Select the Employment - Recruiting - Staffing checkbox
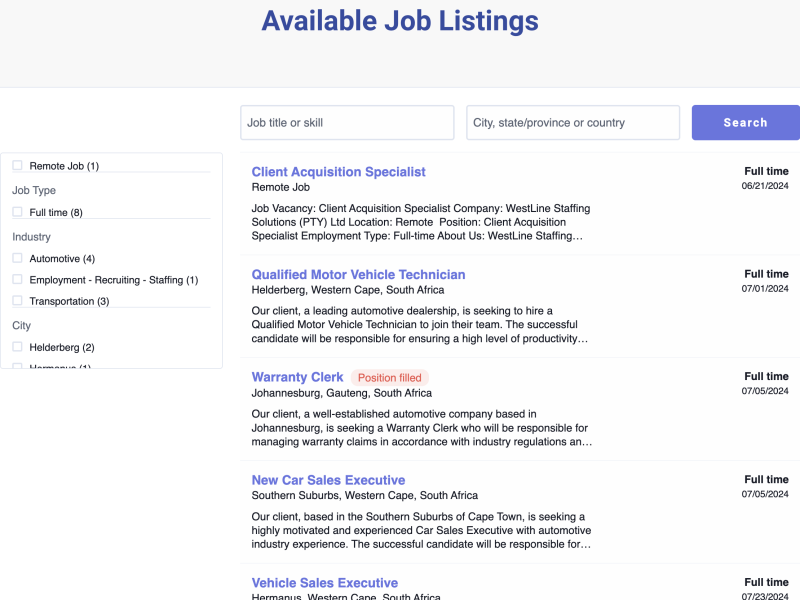Viewport: 800px width, 600px height. [17, 280]
